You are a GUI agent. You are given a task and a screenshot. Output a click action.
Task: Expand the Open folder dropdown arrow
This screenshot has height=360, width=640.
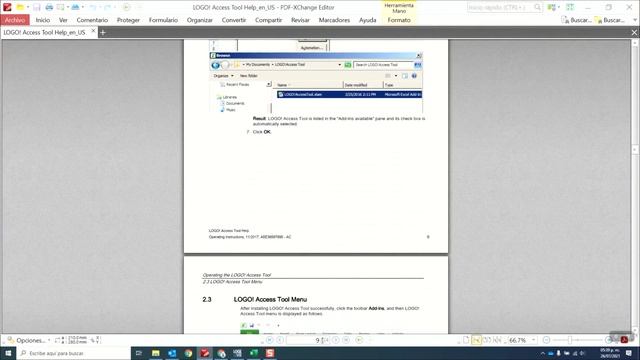click(x=28, y=7)
